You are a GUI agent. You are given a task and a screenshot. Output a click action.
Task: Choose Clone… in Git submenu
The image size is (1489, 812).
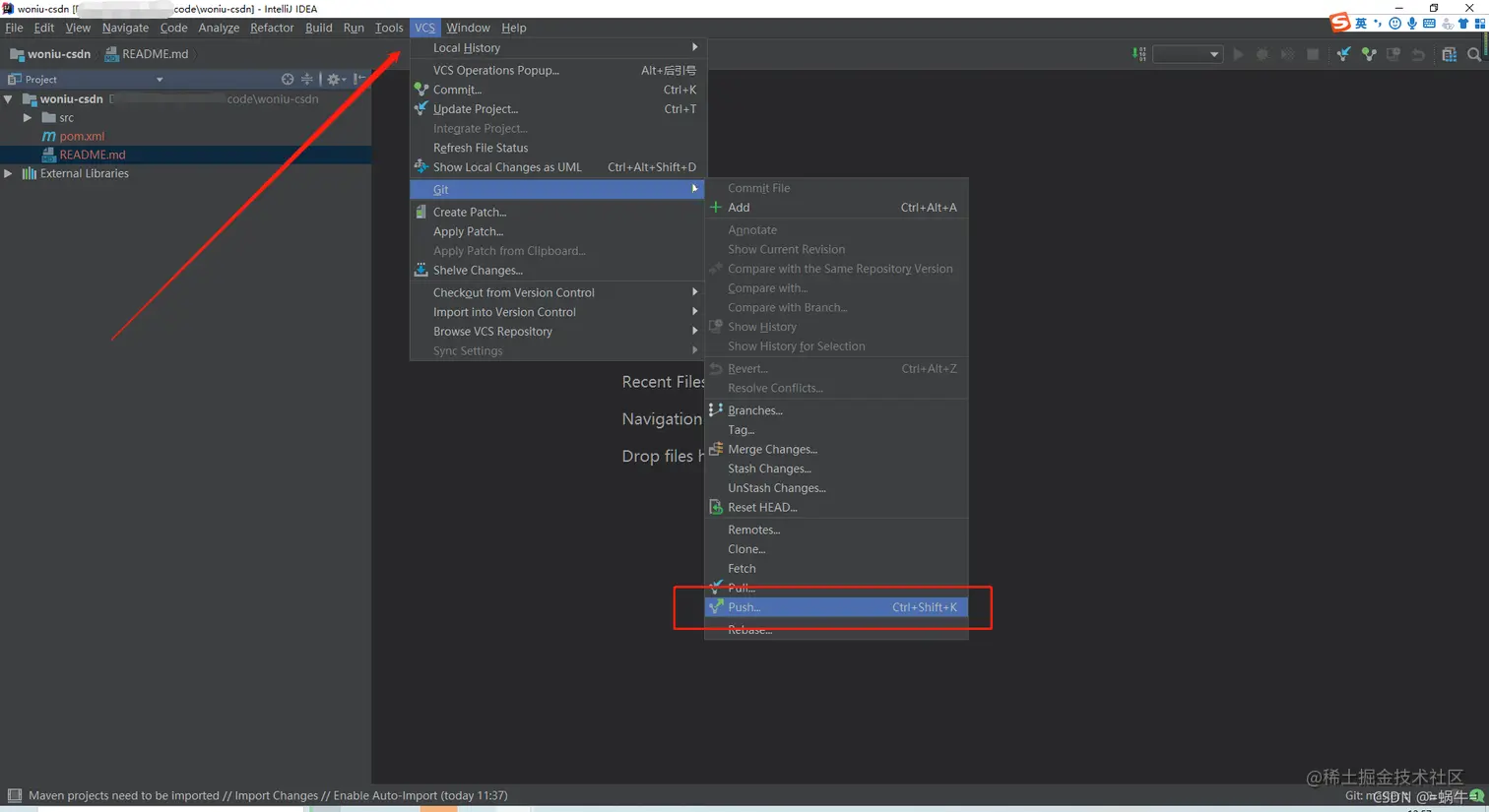(x=836, y=549)
